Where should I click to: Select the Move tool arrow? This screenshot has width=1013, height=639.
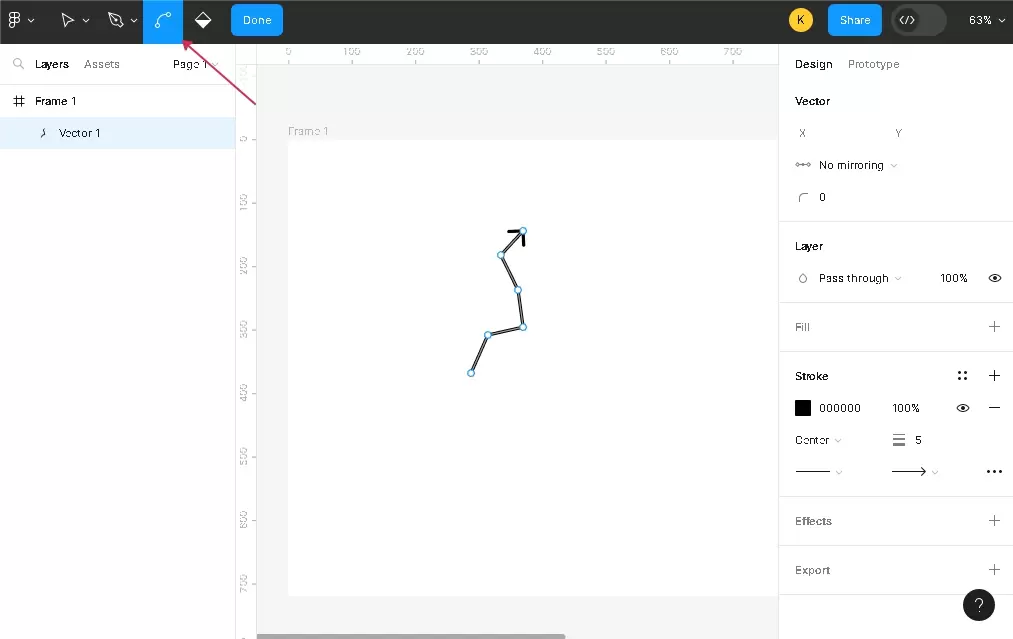coord(67,20)
